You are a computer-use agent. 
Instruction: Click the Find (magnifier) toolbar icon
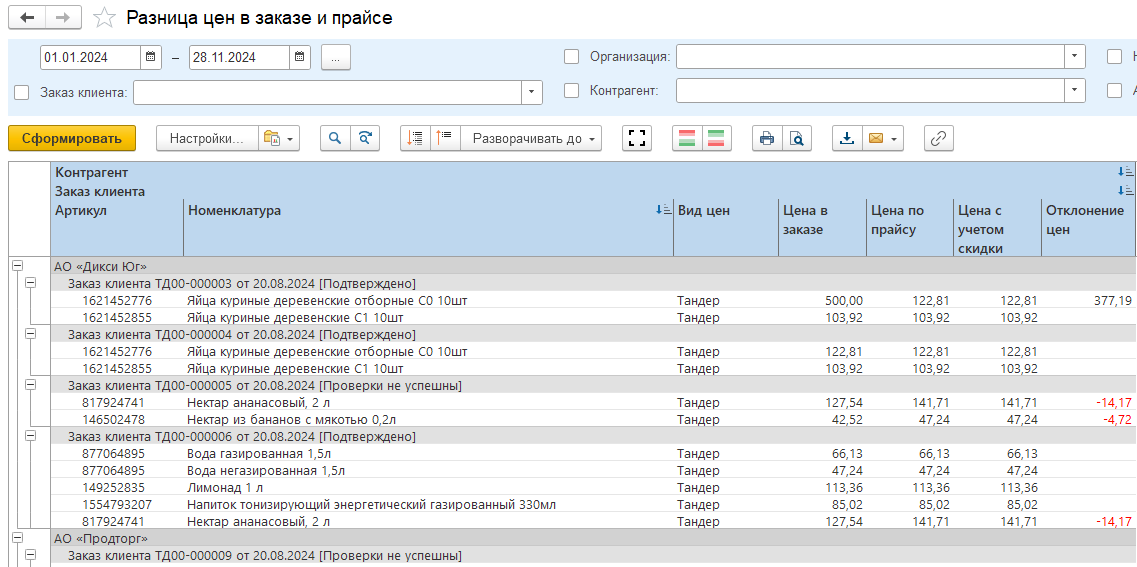pos(335,138)
